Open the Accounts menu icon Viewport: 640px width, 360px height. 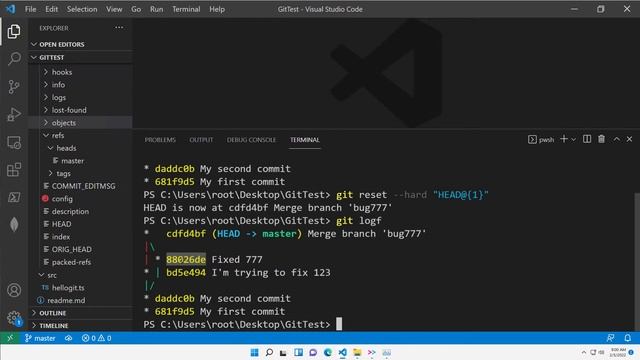14,290
